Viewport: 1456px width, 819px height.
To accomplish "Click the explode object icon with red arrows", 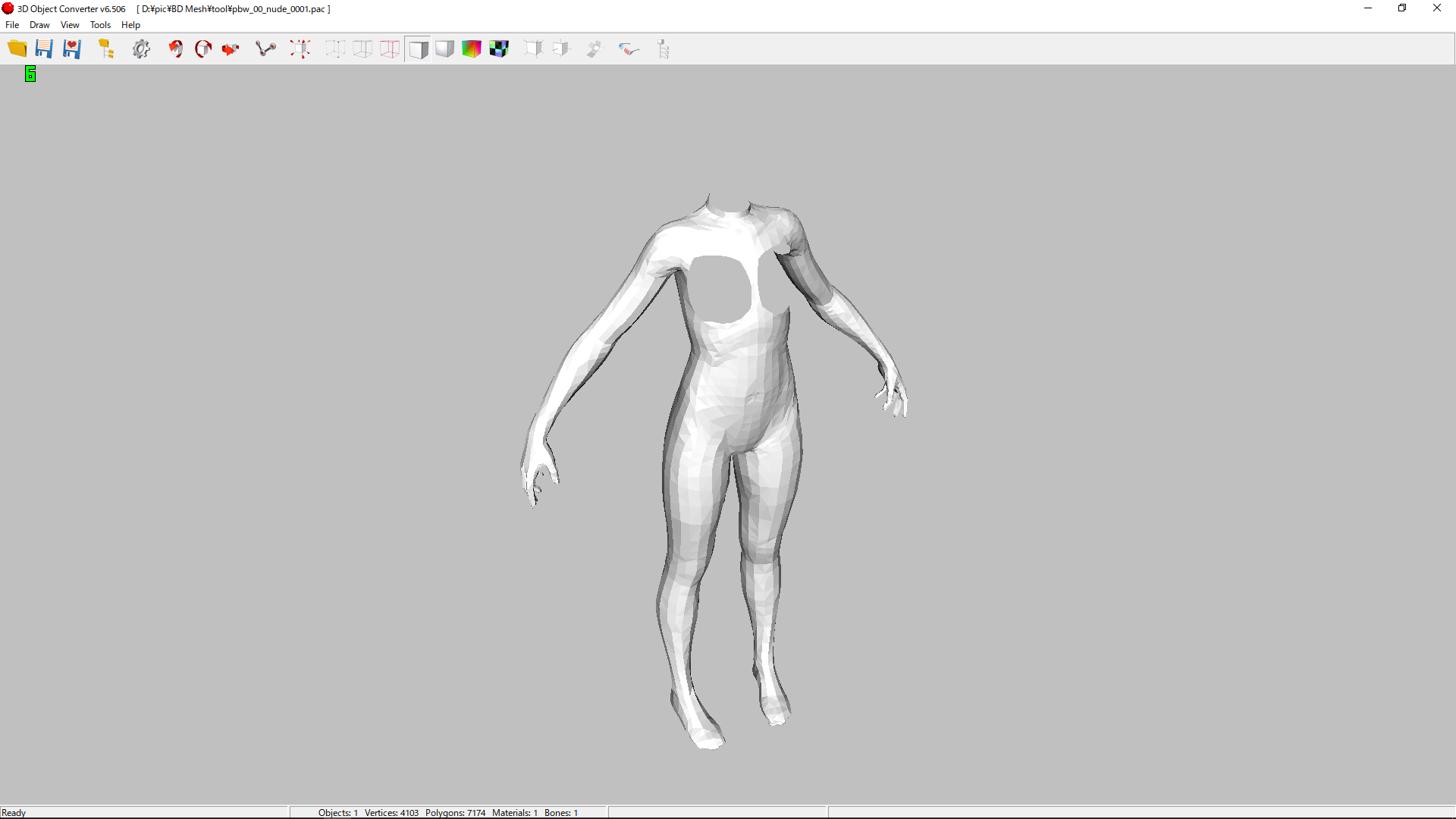I will pos(300,49).
